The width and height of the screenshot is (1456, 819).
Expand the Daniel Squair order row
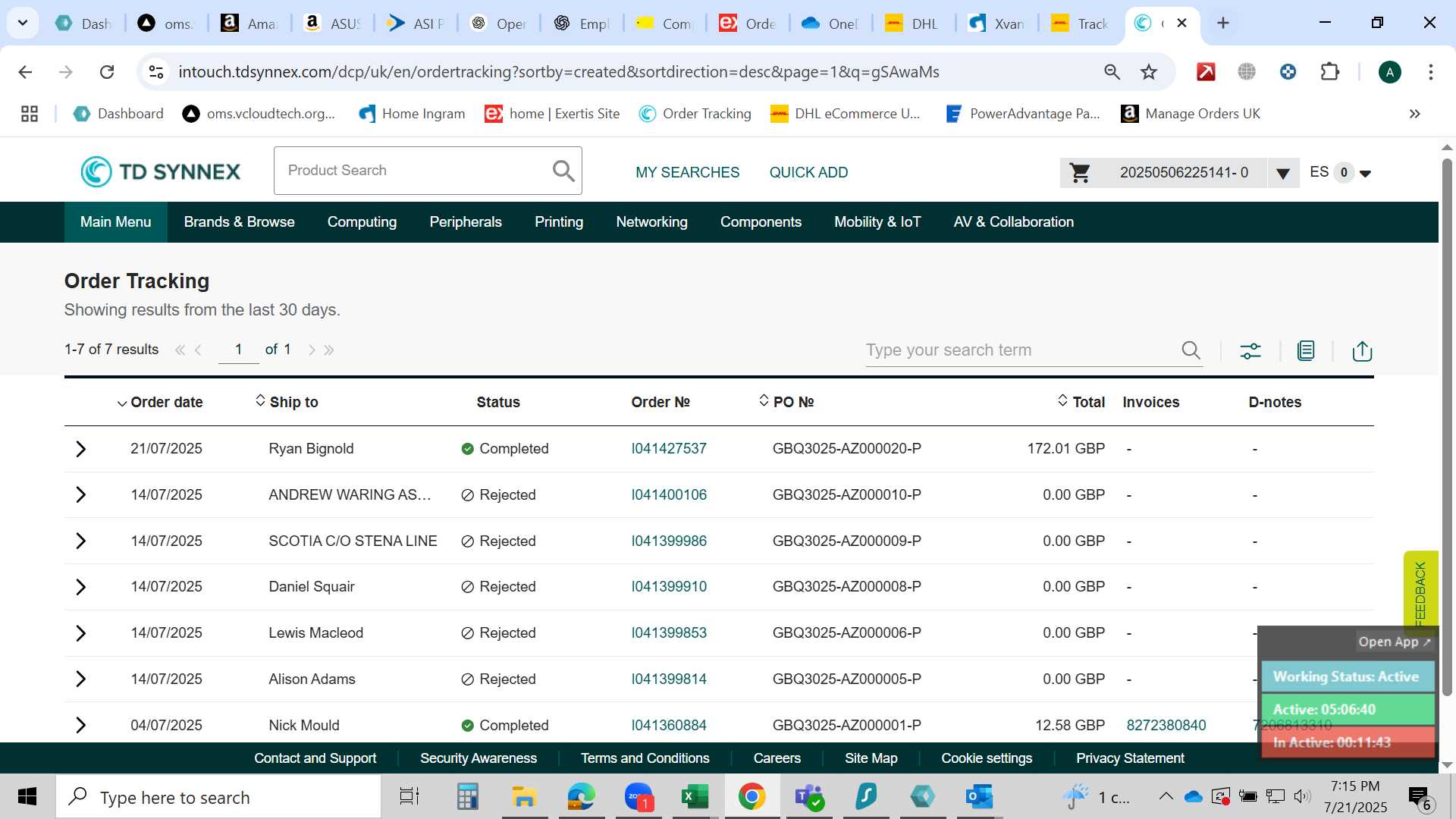coord(81,587)
